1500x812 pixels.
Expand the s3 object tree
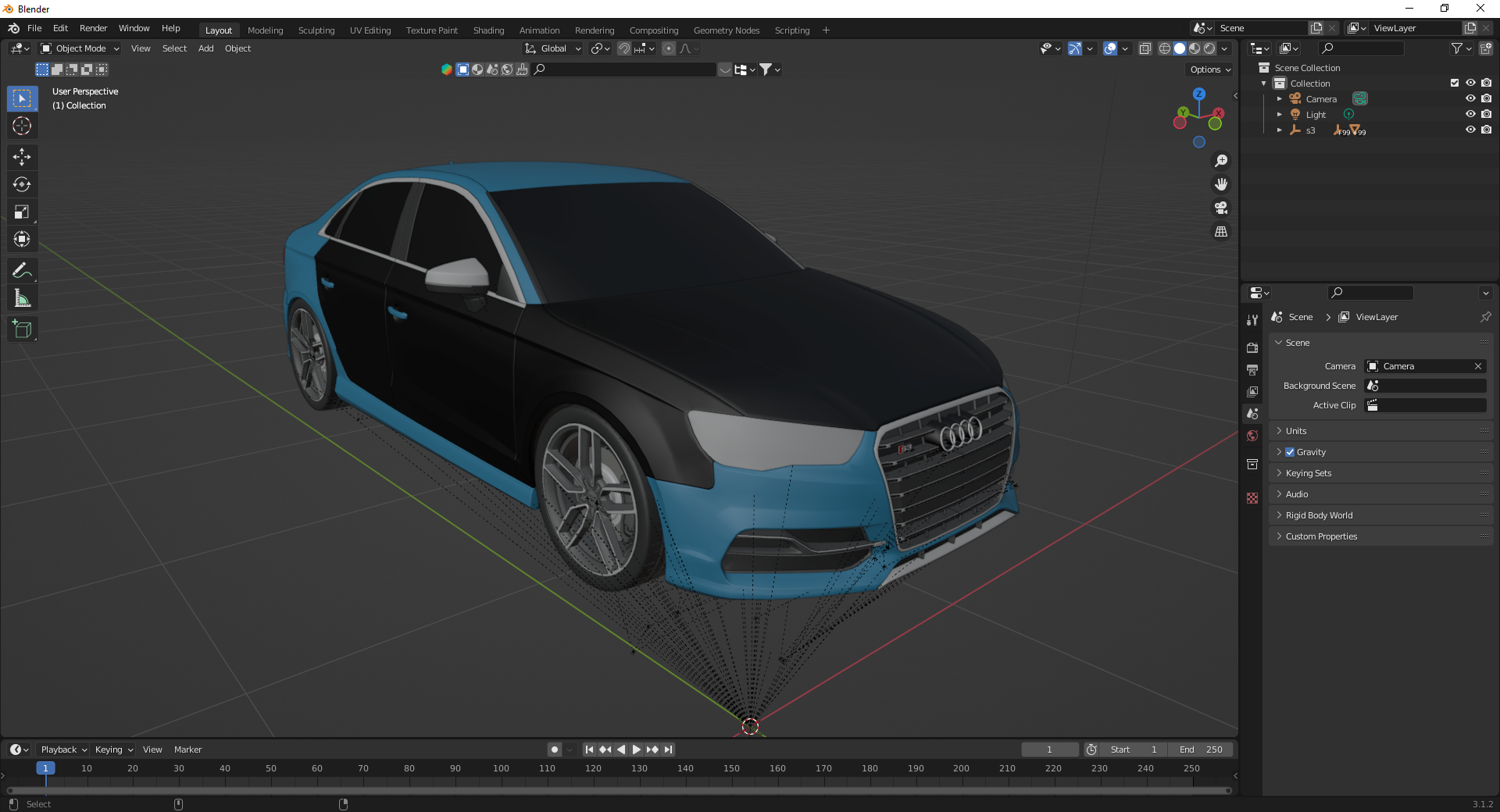point(1279,130)
